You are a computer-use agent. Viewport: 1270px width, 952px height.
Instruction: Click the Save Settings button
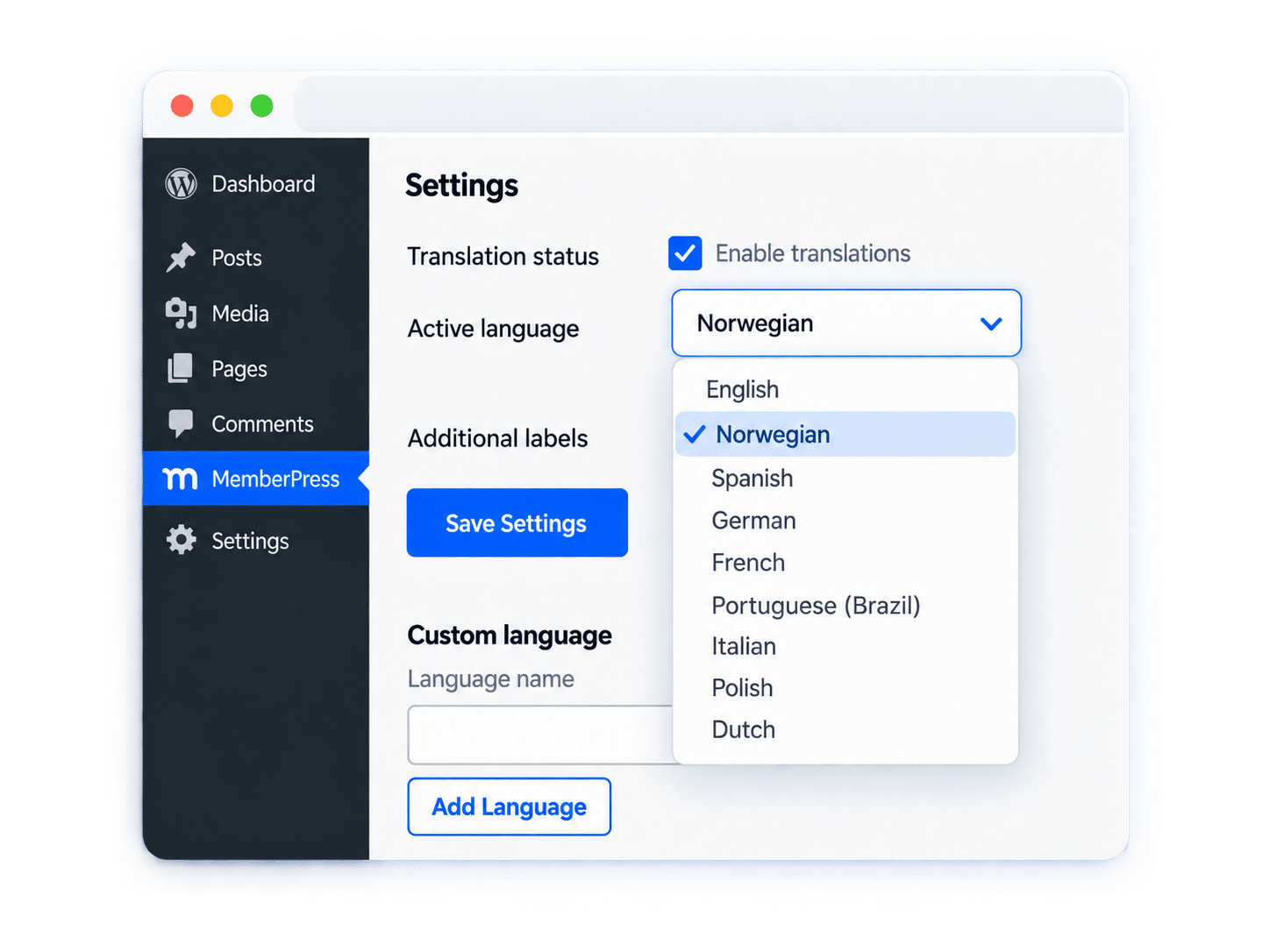click(x=517, y=522)
